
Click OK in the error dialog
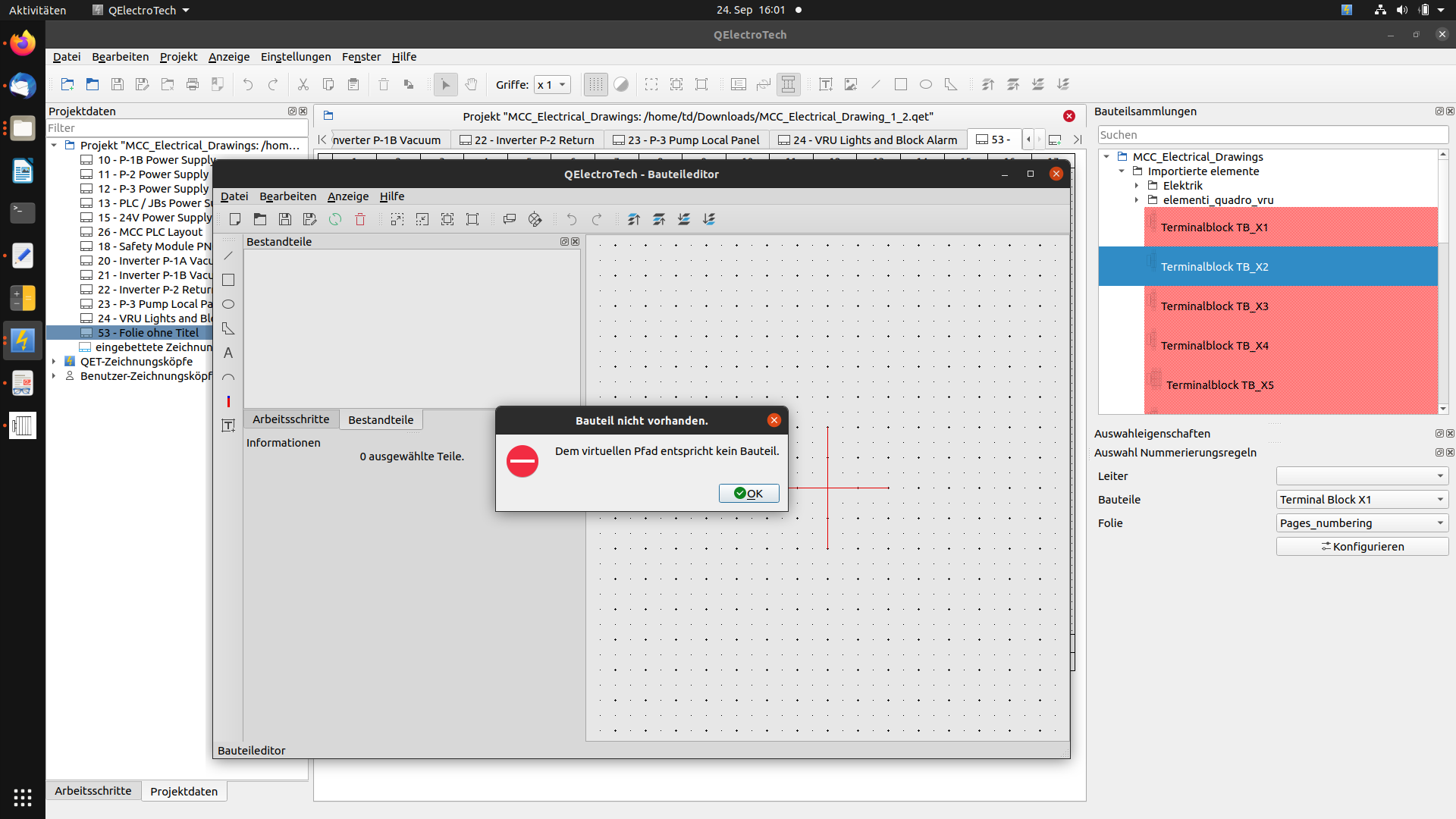pyautogui.click(x=748, y=494)
